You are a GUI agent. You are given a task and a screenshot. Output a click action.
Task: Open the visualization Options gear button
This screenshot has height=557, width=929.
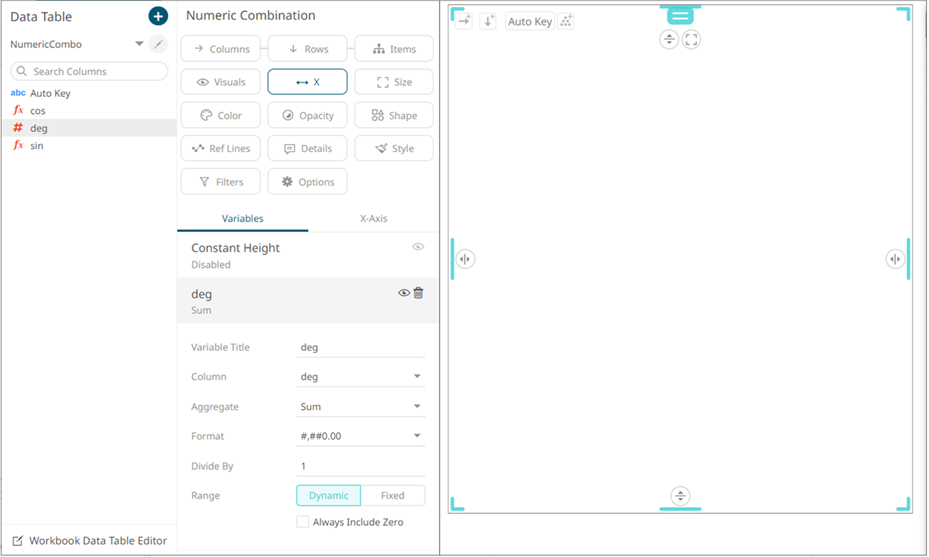click(x=307, y=181)
